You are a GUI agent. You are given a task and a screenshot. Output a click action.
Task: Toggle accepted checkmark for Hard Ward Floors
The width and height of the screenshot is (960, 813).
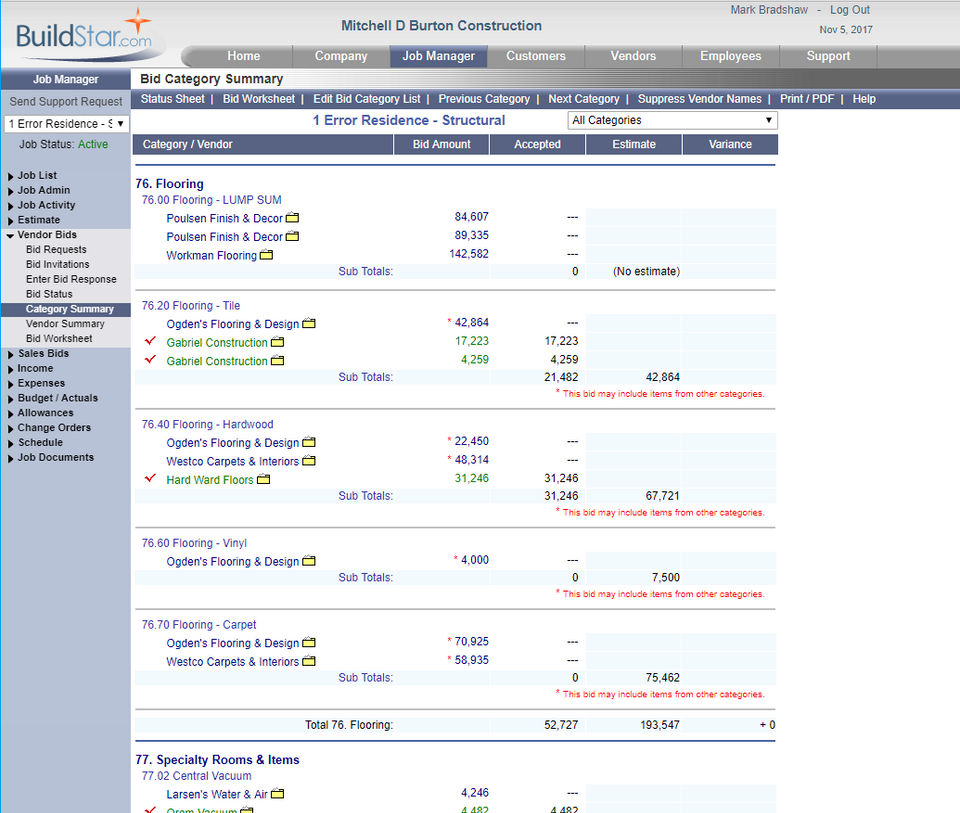click(150, 478)
